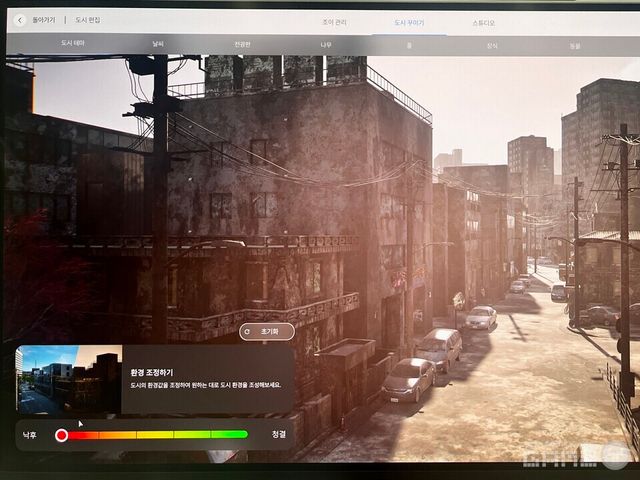Choose the 도시 테마 category

(x=74, y=44)
